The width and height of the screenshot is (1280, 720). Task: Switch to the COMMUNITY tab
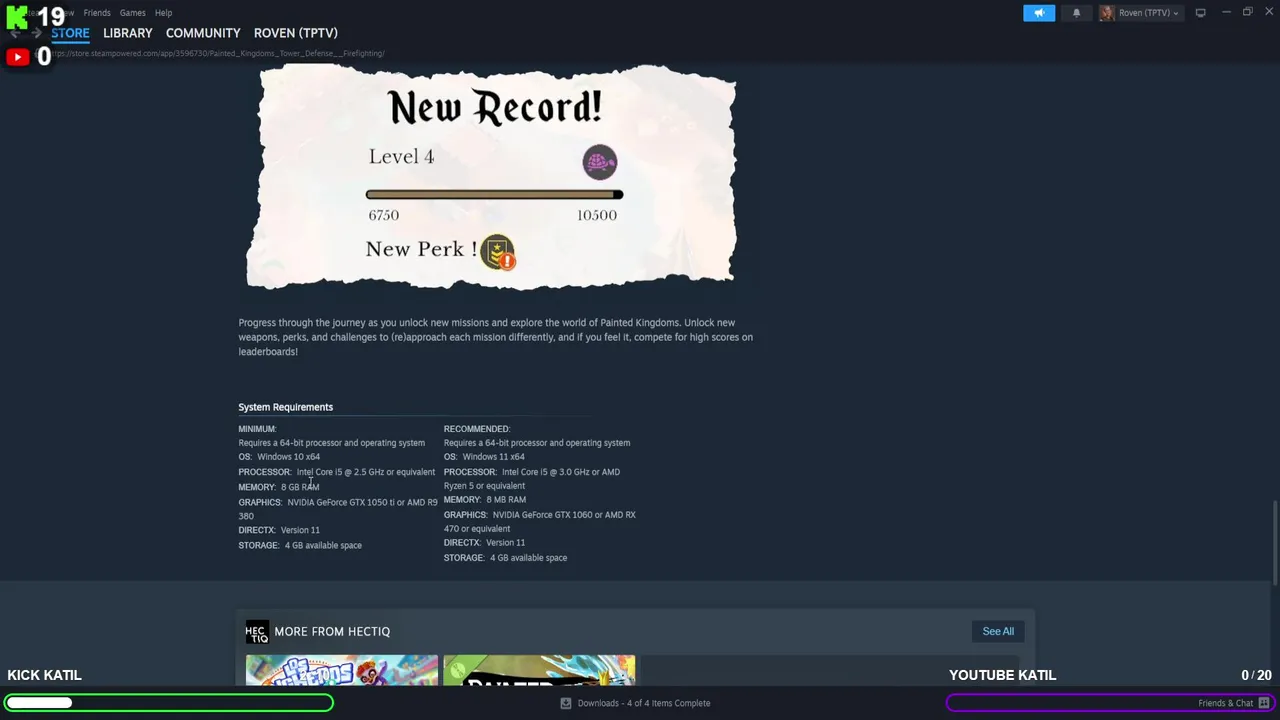pos(203,33)
